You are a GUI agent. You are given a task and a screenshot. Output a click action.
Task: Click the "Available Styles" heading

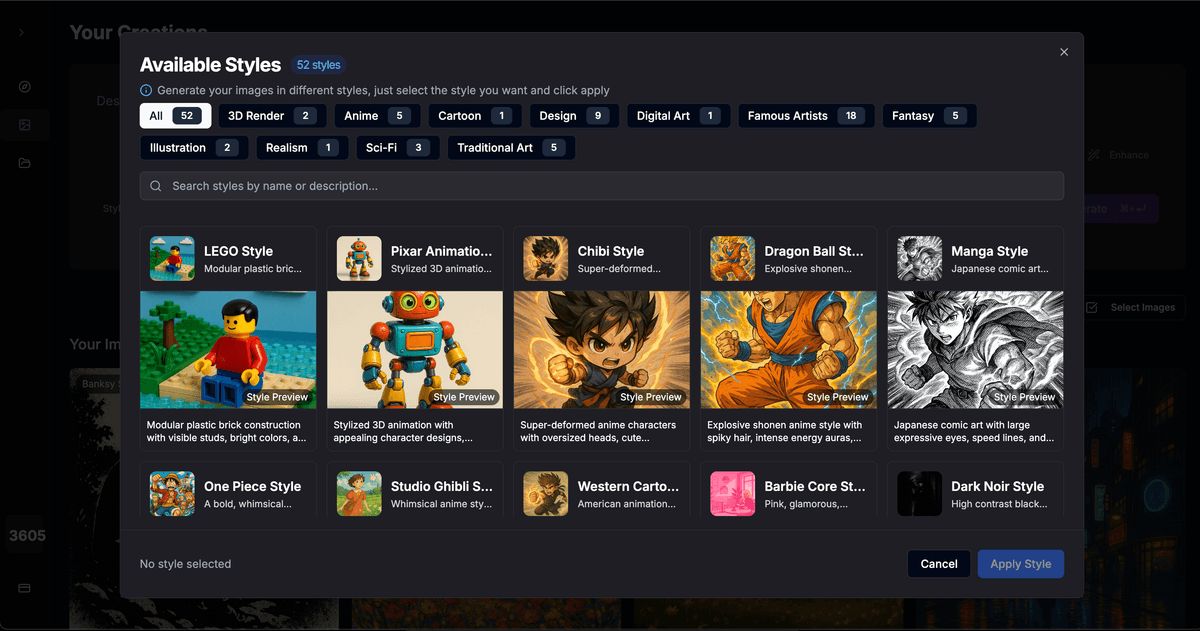(x=210, y=65)
